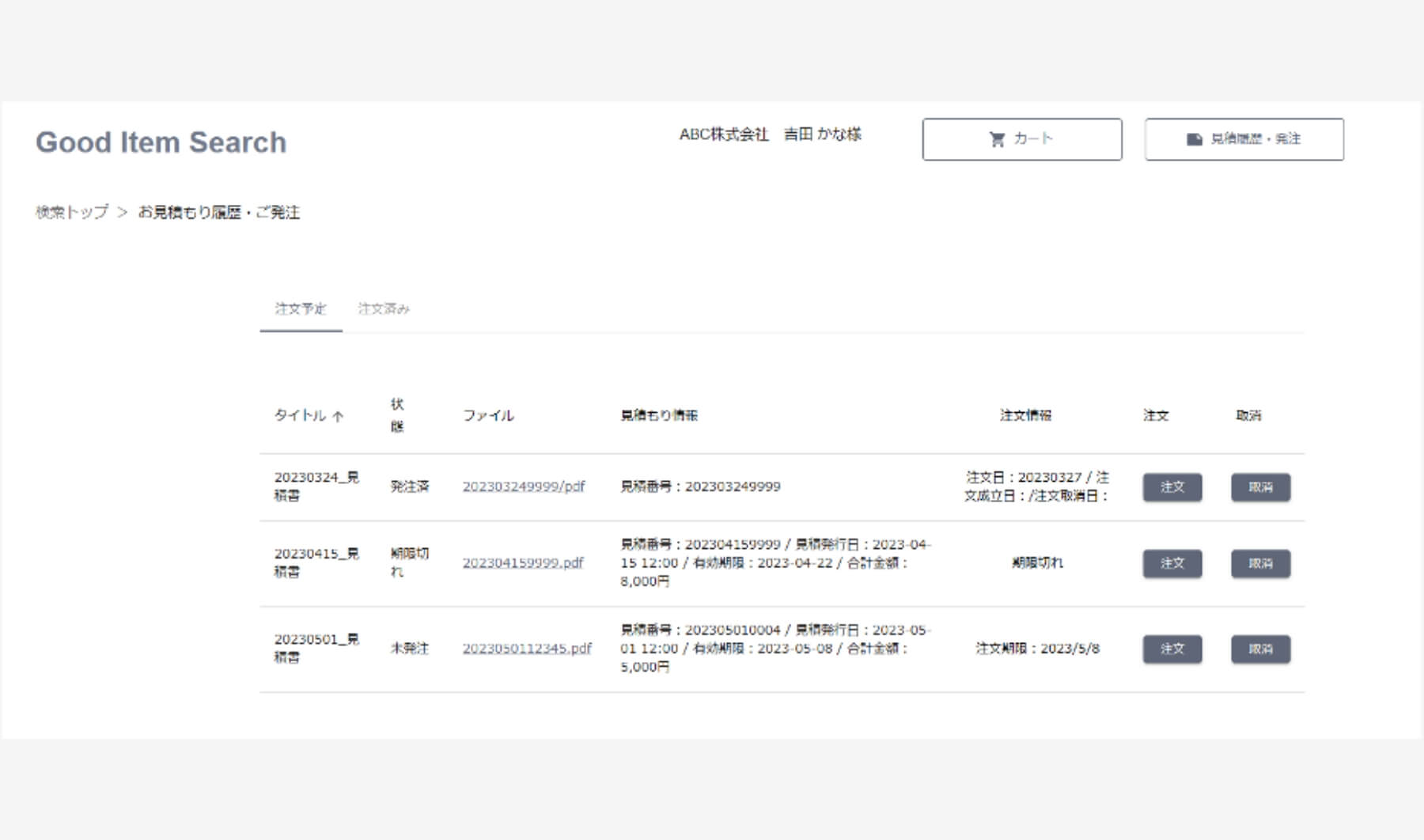The height and width of the screenshot is (840, 1424).
Task: Open file 202304159999.pdf link
Action: [x=522, y=563]
